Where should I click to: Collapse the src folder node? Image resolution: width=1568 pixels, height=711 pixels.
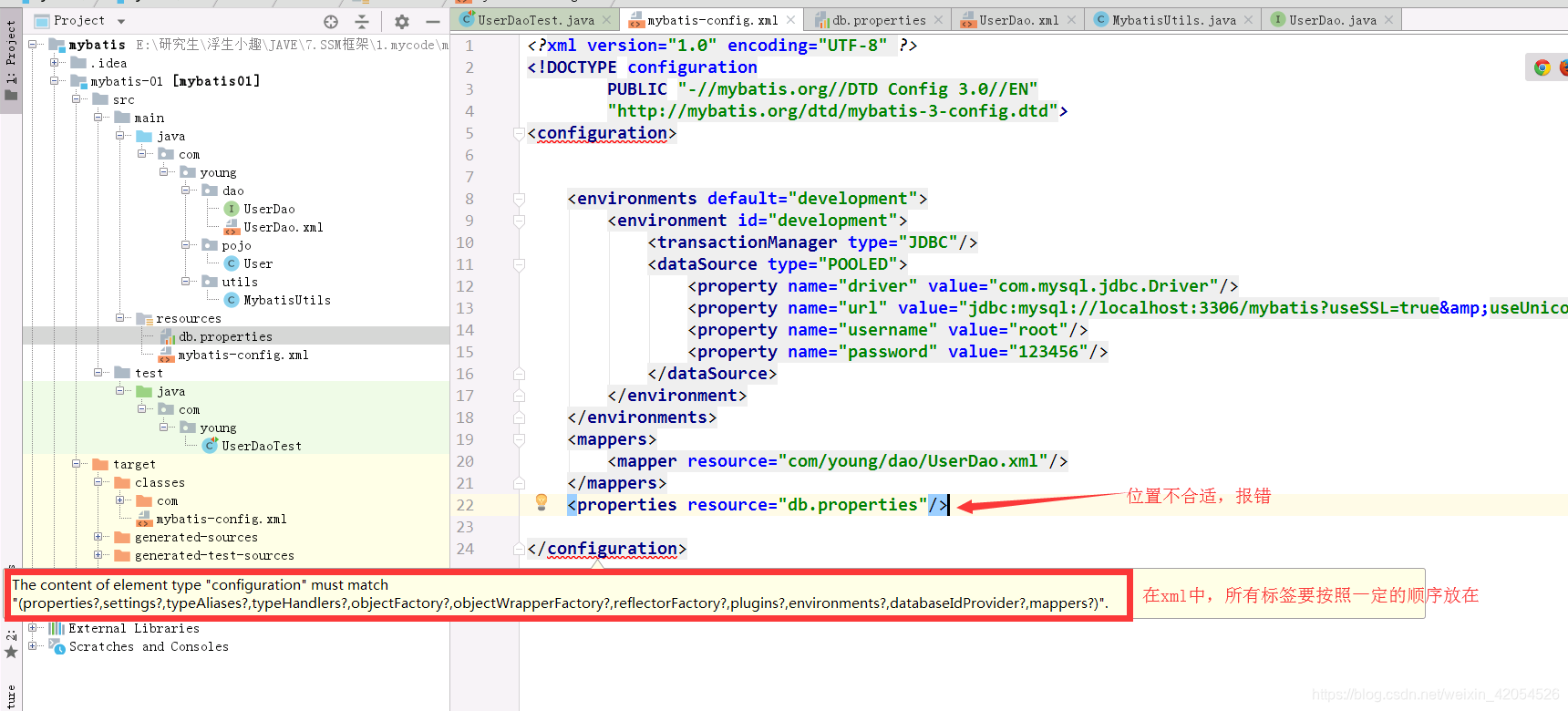77,99
